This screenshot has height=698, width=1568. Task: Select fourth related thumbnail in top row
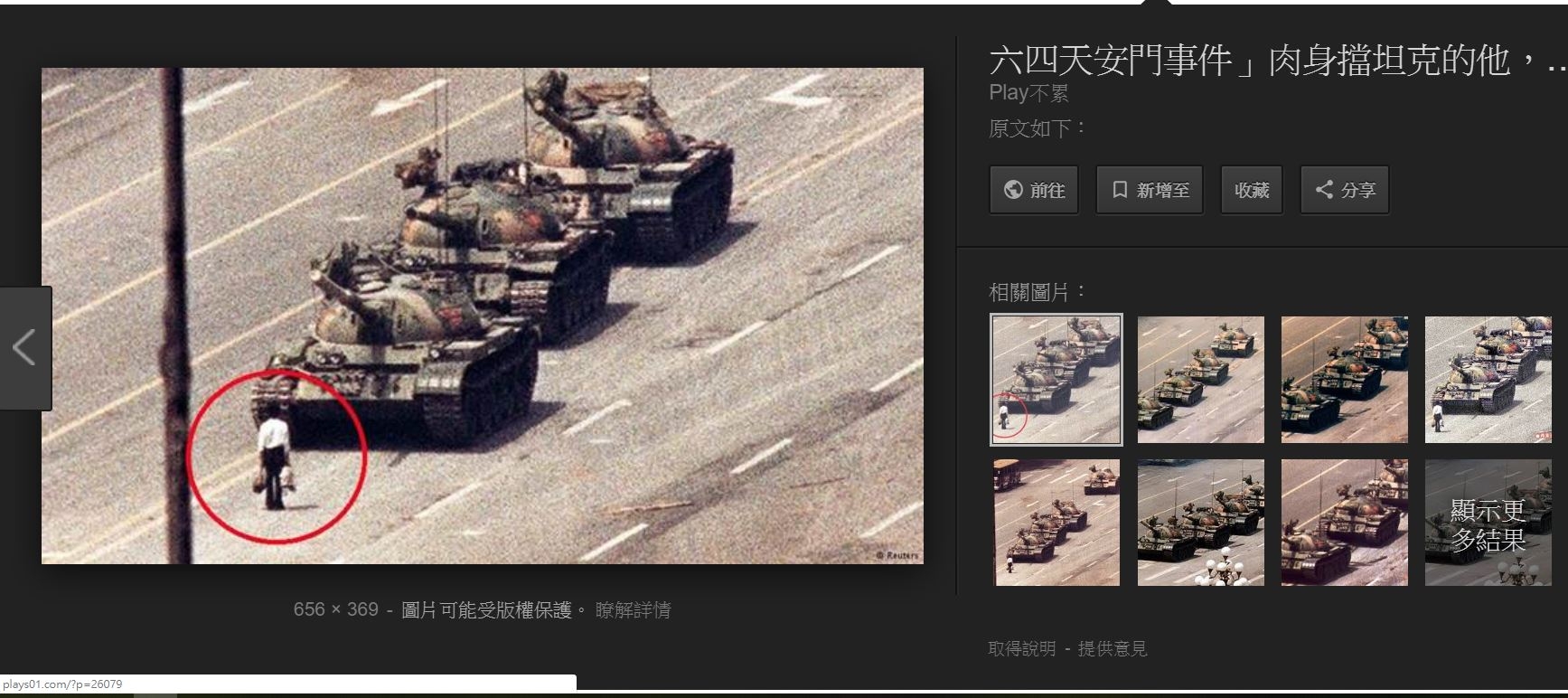[1488, 380]
